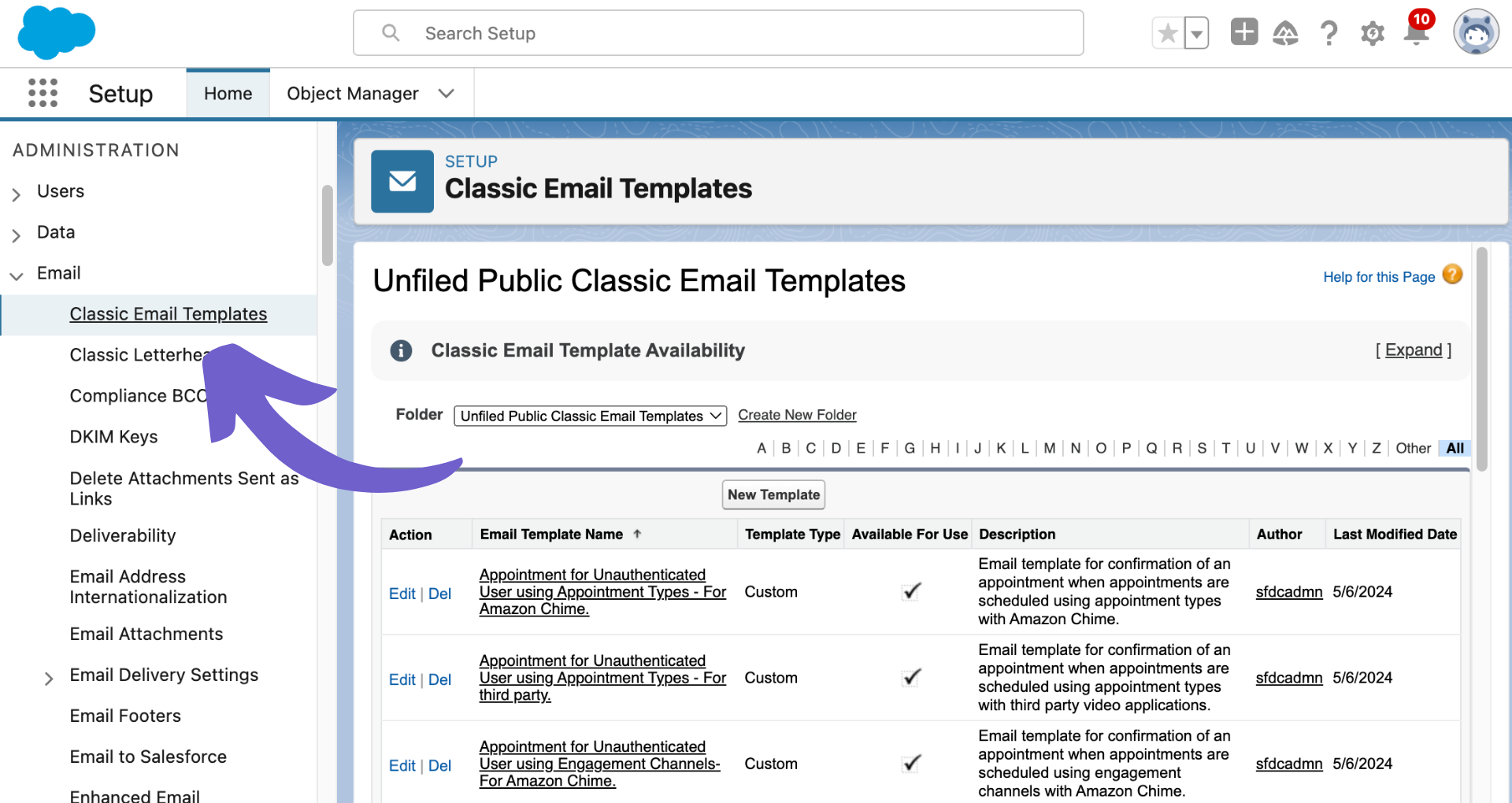Click the help question mark icon
Screen dimensions: 1512x803
[1329, 32]
